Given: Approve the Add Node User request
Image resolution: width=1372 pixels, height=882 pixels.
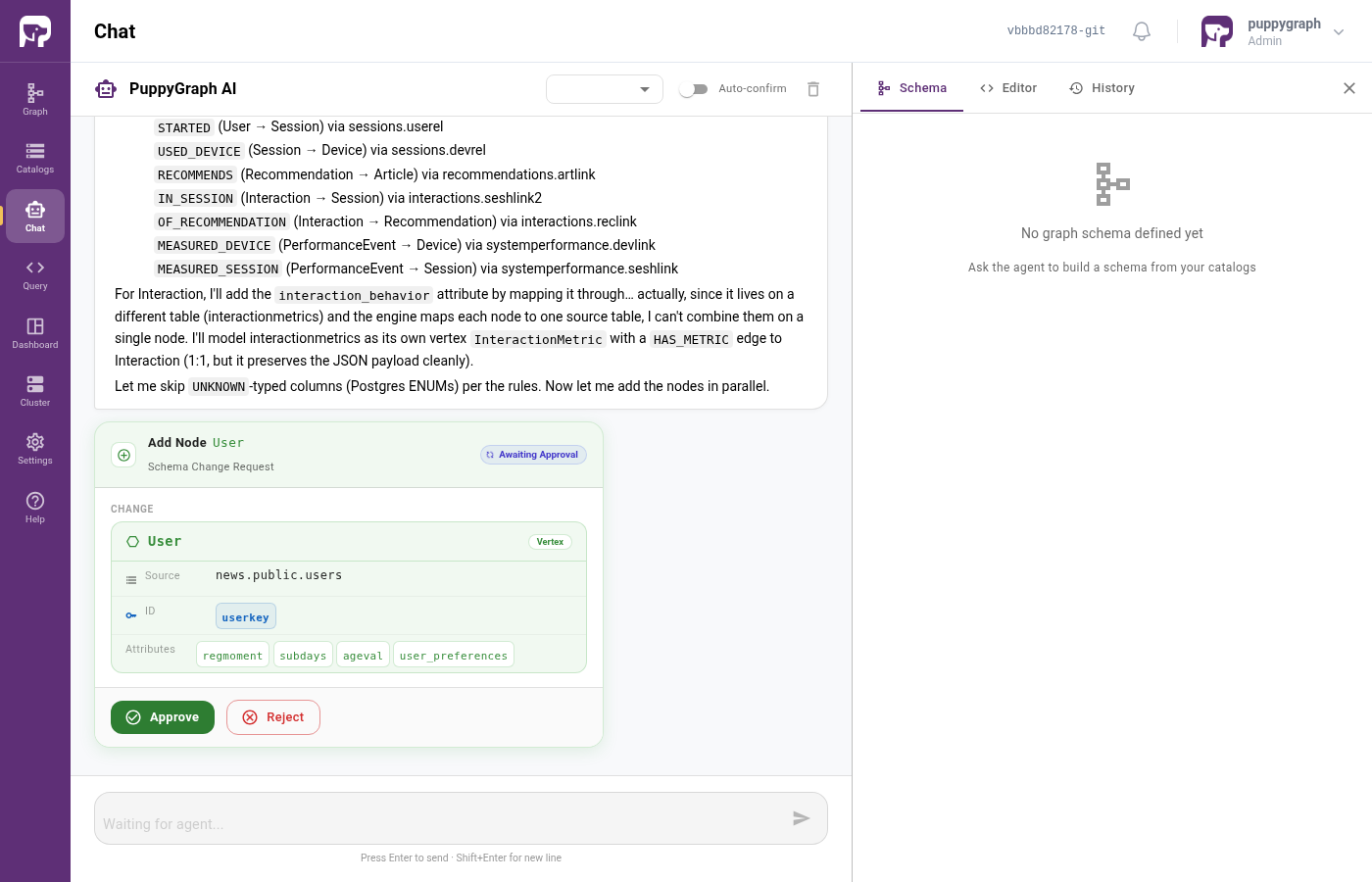Looking at the screenshot, I should click(x=163, y=717).
